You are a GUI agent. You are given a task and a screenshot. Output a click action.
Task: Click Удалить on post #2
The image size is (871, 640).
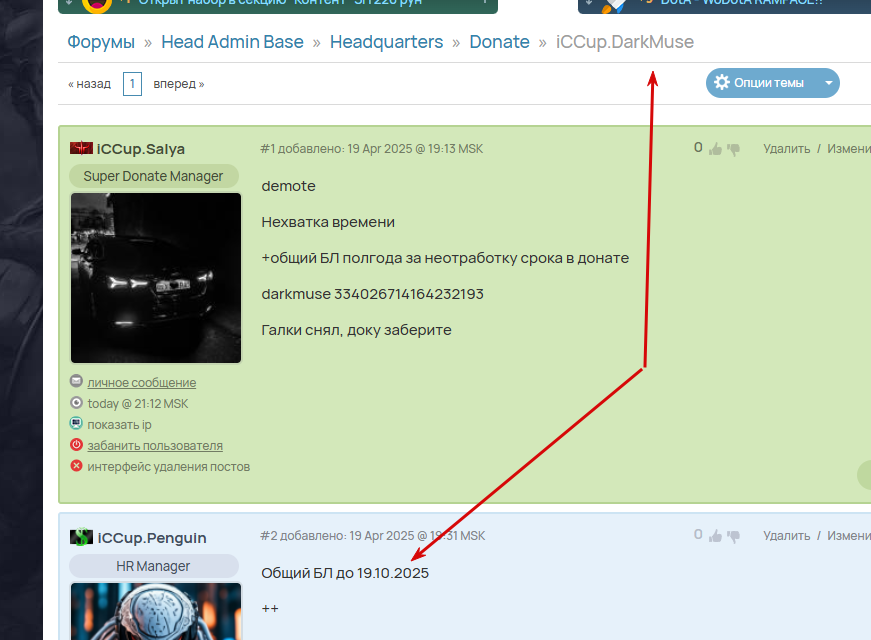point(787,536)
